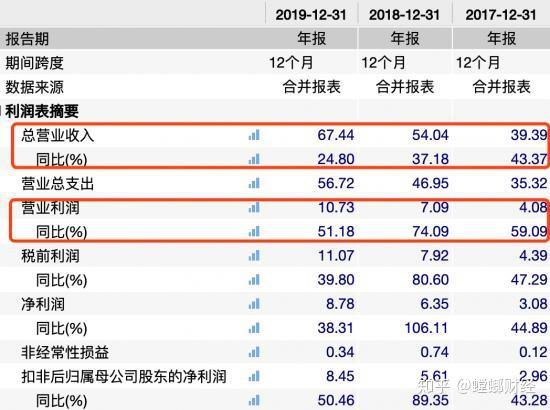The image size is (550, 410).
Task: Click the 报告期 row label
Action: [27, 39]
